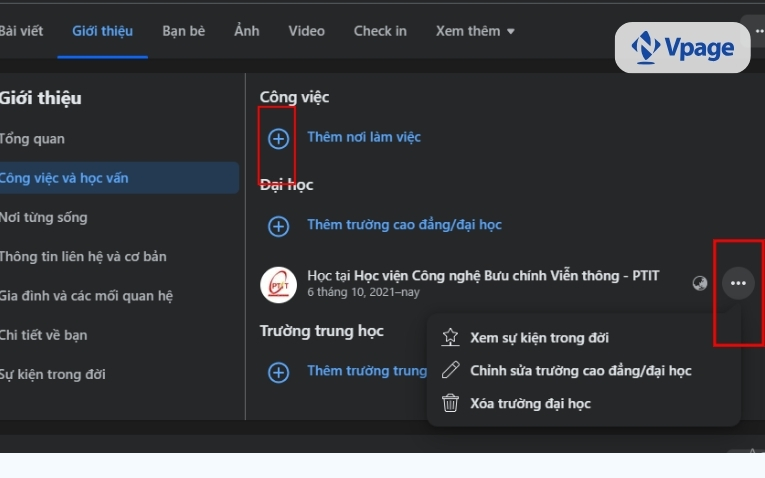Click the PTIT school logo
Screen dimensions: 765x478
279,285
